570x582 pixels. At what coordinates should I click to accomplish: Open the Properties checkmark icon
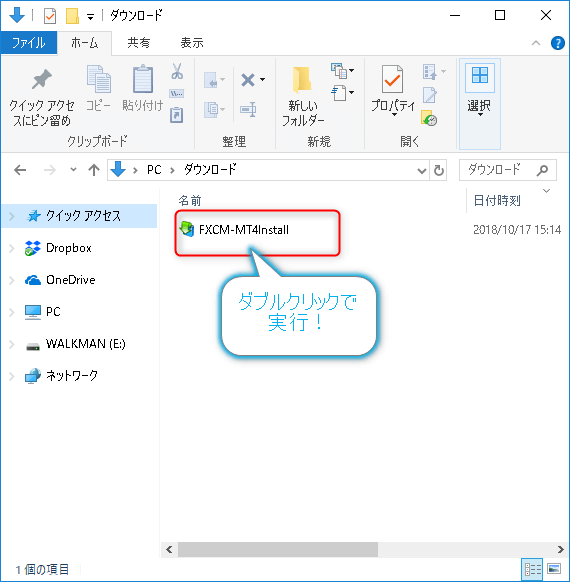pos(392,79)
